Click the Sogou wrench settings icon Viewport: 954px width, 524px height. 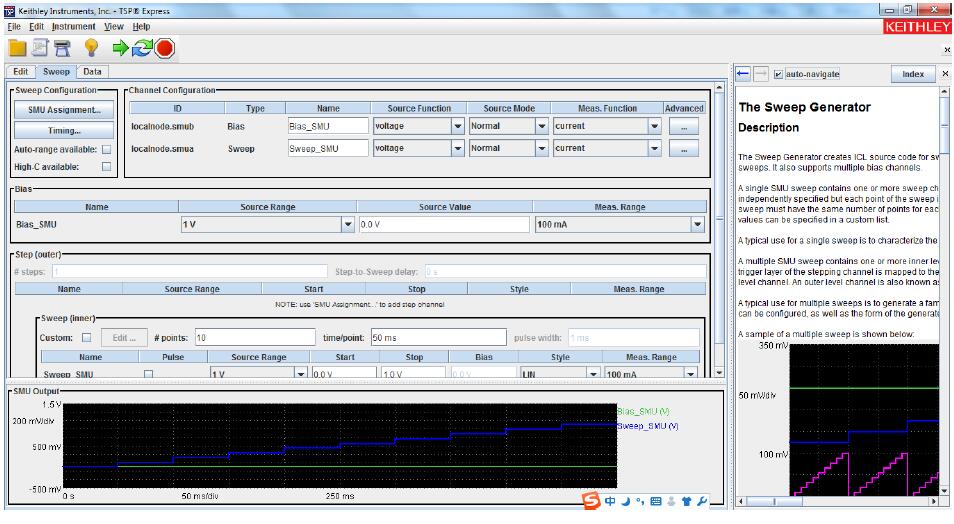point(702,500)
